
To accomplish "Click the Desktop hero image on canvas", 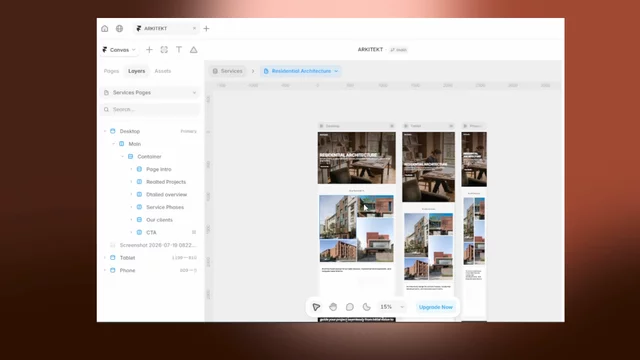I will click(x=356, y=158).
